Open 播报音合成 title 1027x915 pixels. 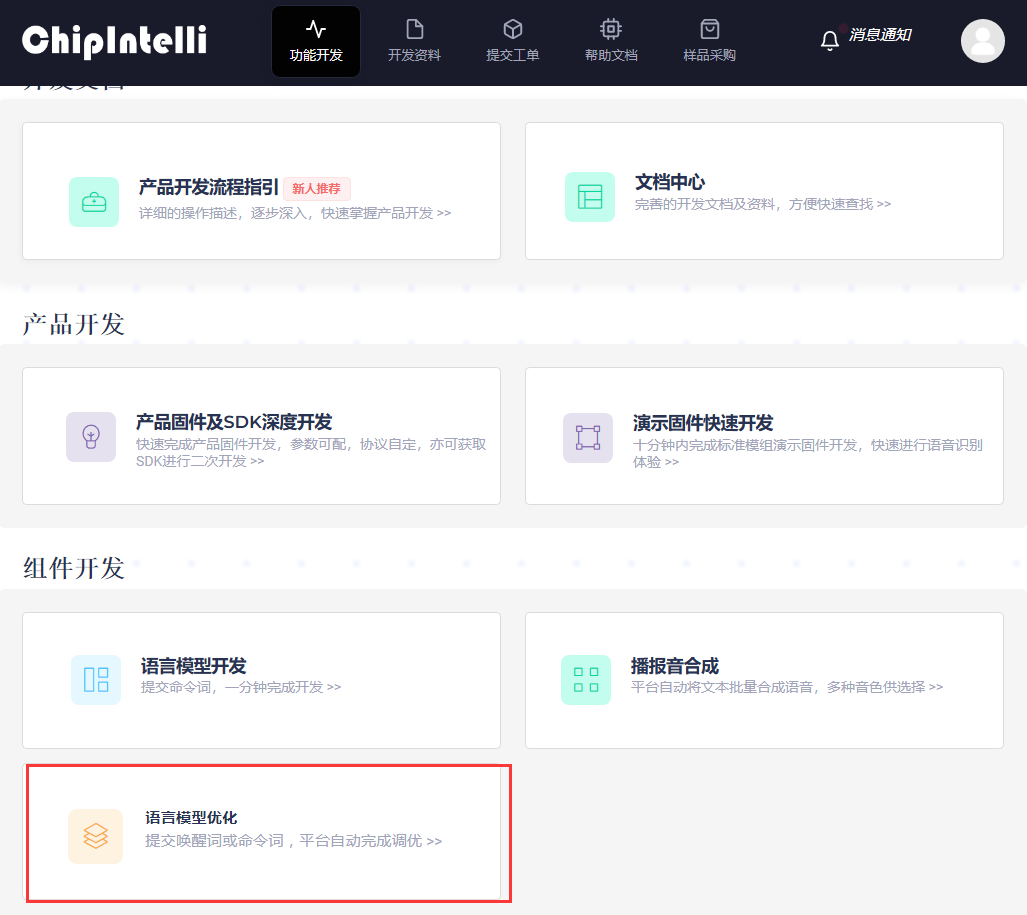[675, 666]
